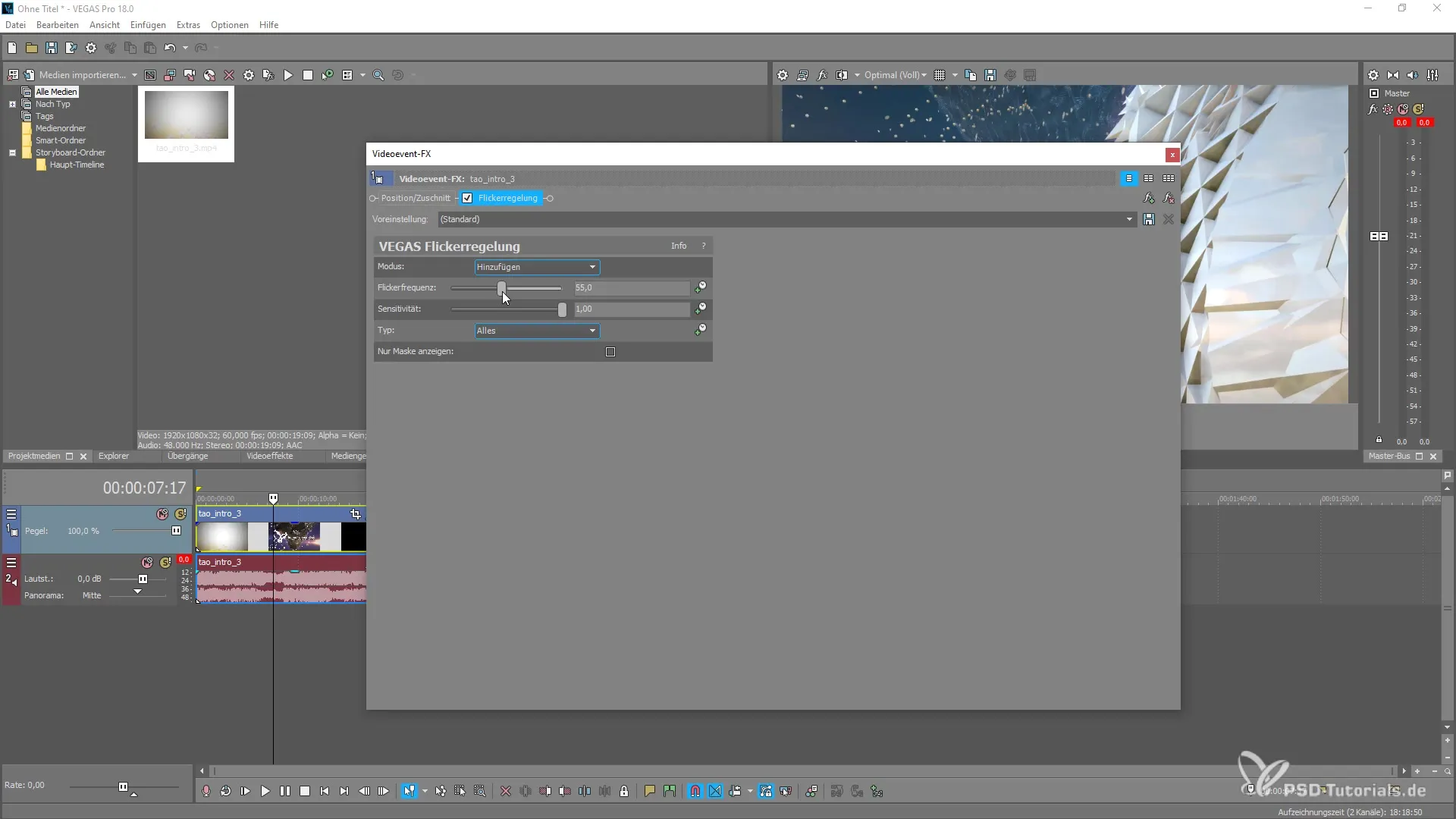Switch to the Videoeffekte tab
The height and width of the screenshot is (819, 1456).
click(269, 456)
